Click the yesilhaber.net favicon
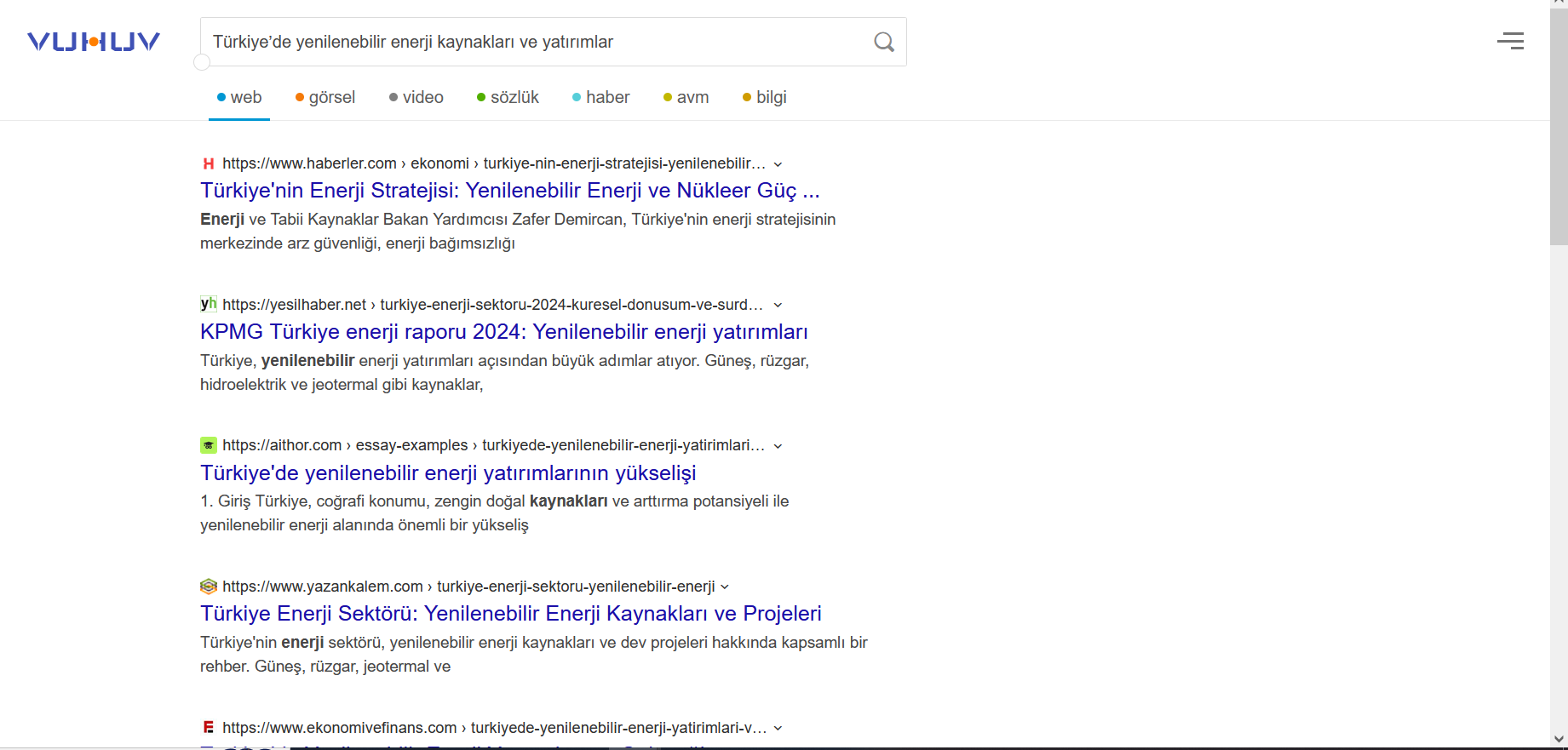The image size is (1568, 750). [x=209, y=304]
